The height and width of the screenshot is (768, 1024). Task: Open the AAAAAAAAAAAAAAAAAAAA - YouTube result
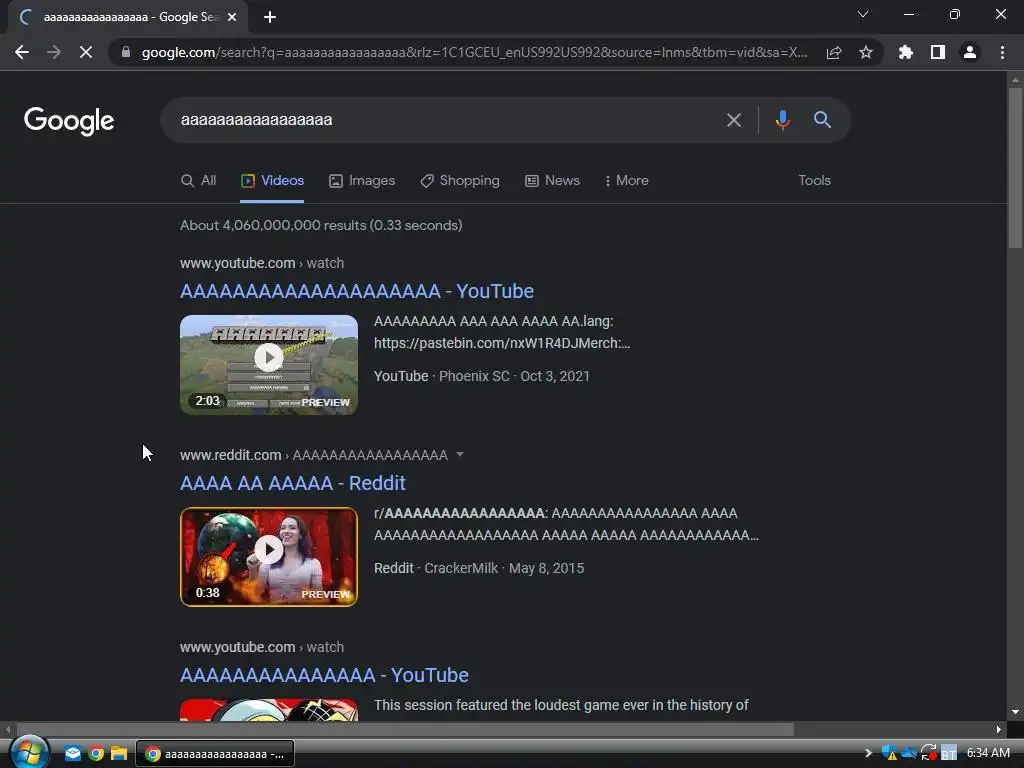[x=357, y=291]
